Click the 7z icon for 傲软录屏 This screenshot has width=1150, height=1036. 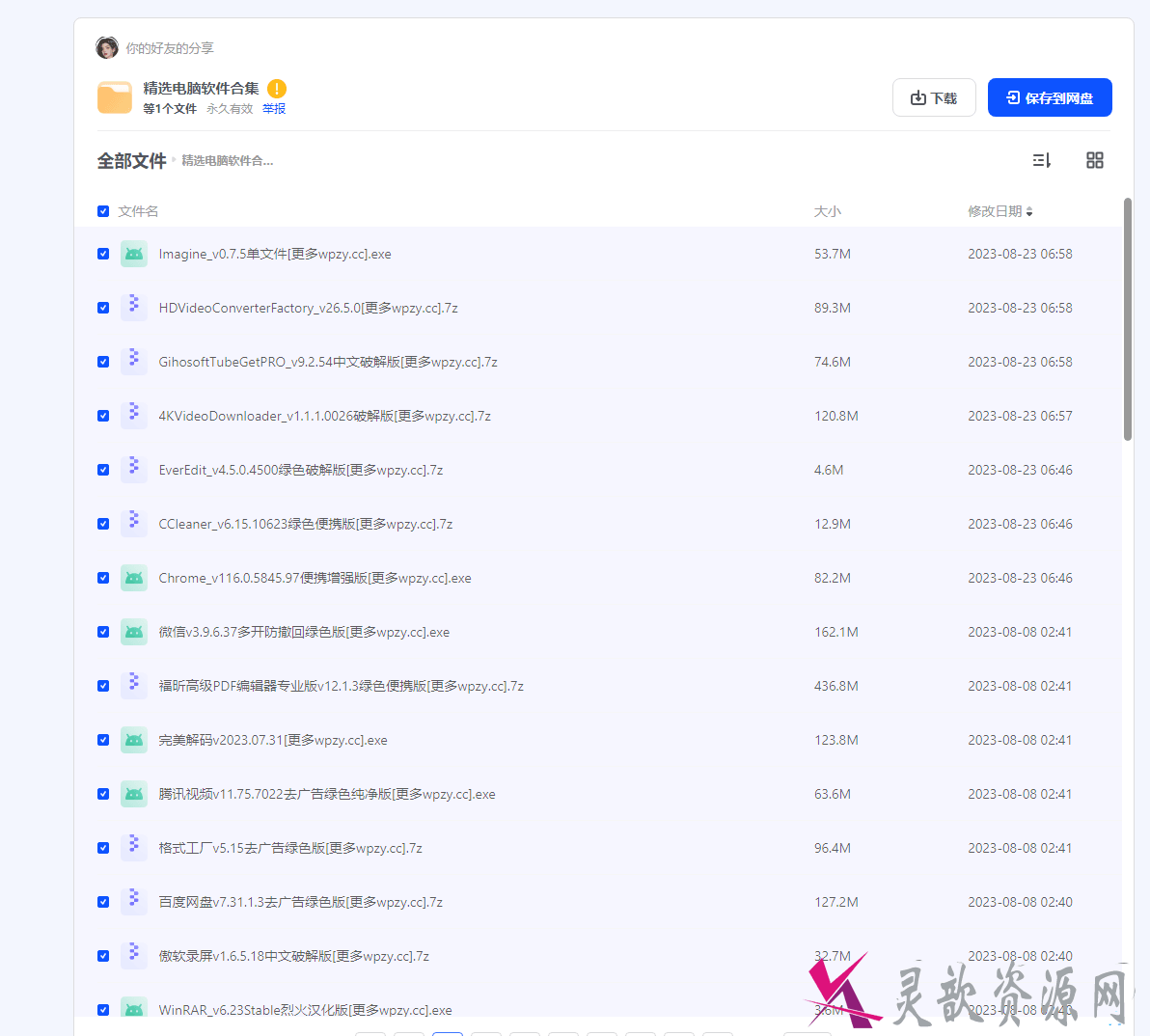[x=133, y=956]
